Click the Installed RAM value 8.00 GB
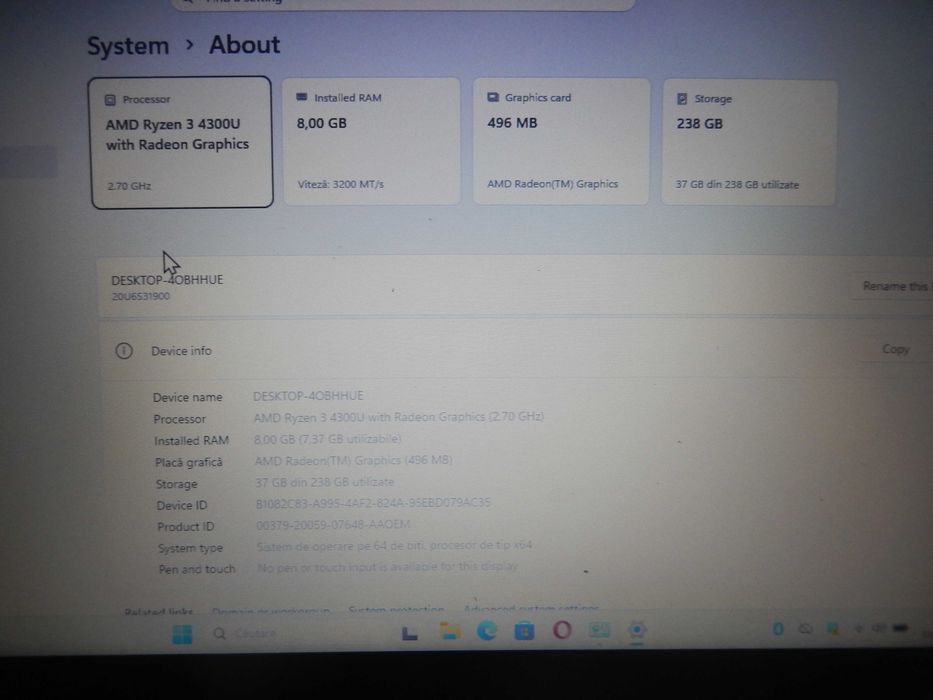This screenshot has width=933, height=700. [x=327, y=439]
